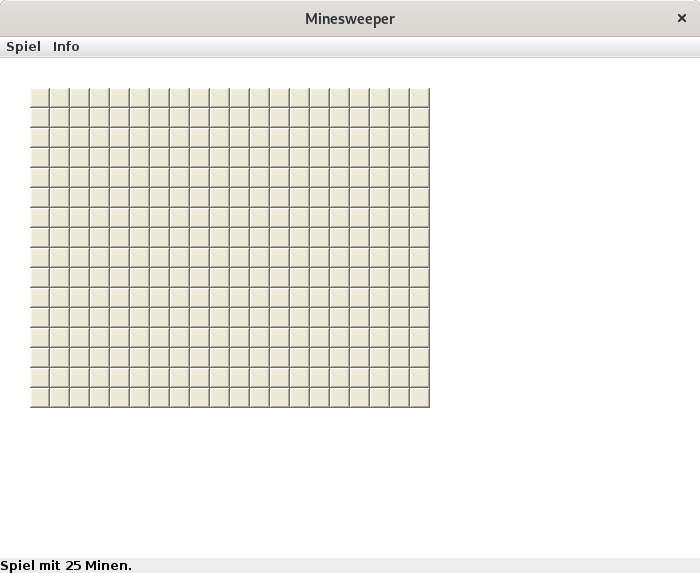Reveal the cell in row 5, column 5
The width and height of the screenshot is (700, 573).
(120, 178)
